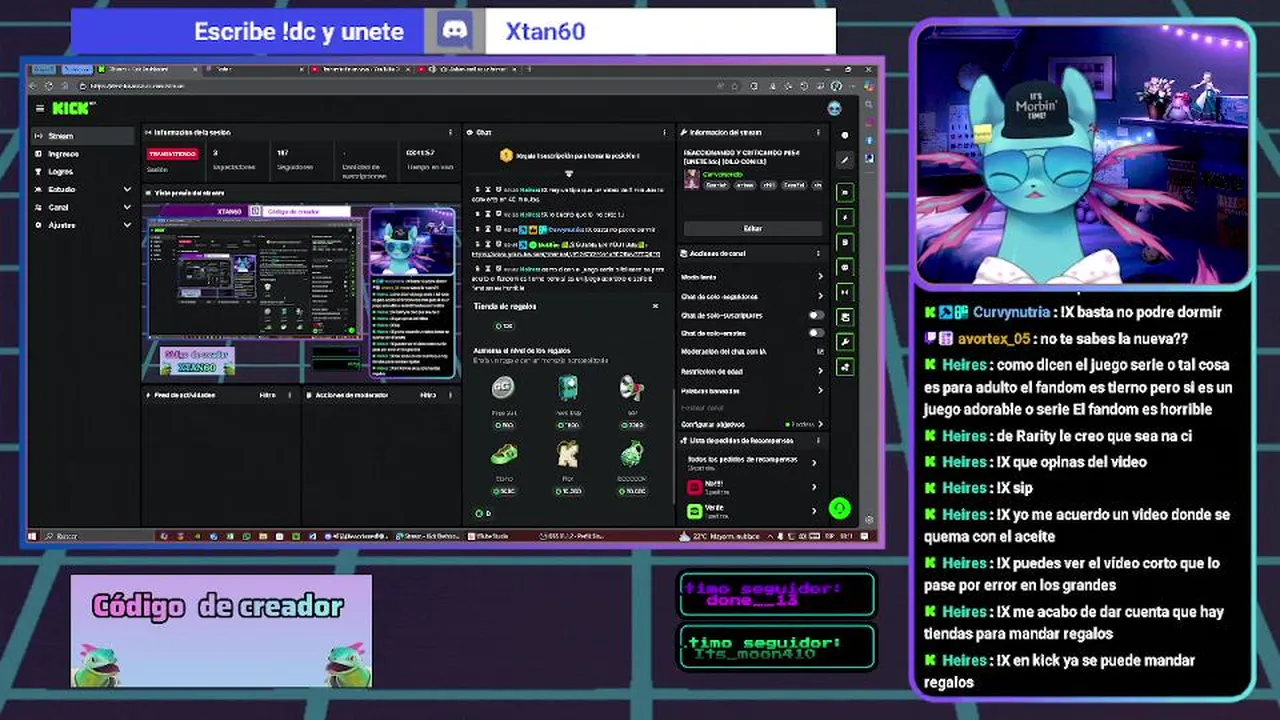Select the golden K trophy gift icon
The image size is (1280, 720).
pyautogui.click(x=568, y=454)
